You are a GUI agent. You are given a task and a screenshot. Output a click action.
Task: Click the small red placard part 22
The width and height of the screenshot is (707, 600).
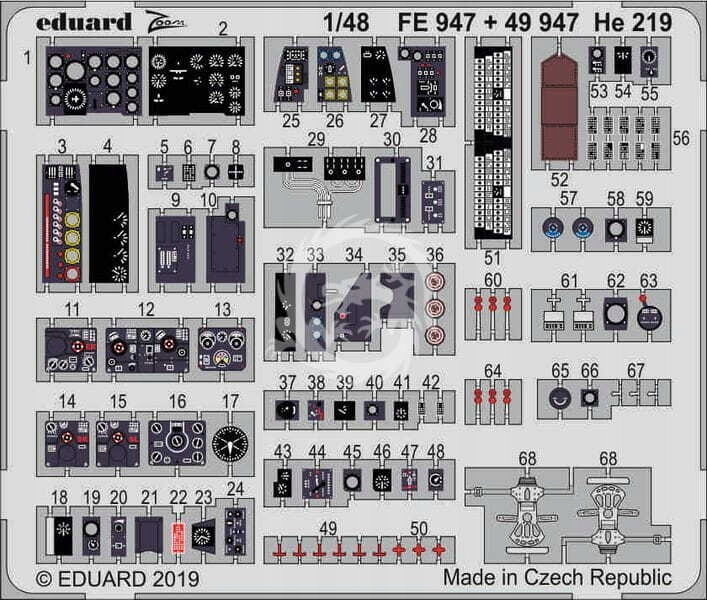point(179,537)
